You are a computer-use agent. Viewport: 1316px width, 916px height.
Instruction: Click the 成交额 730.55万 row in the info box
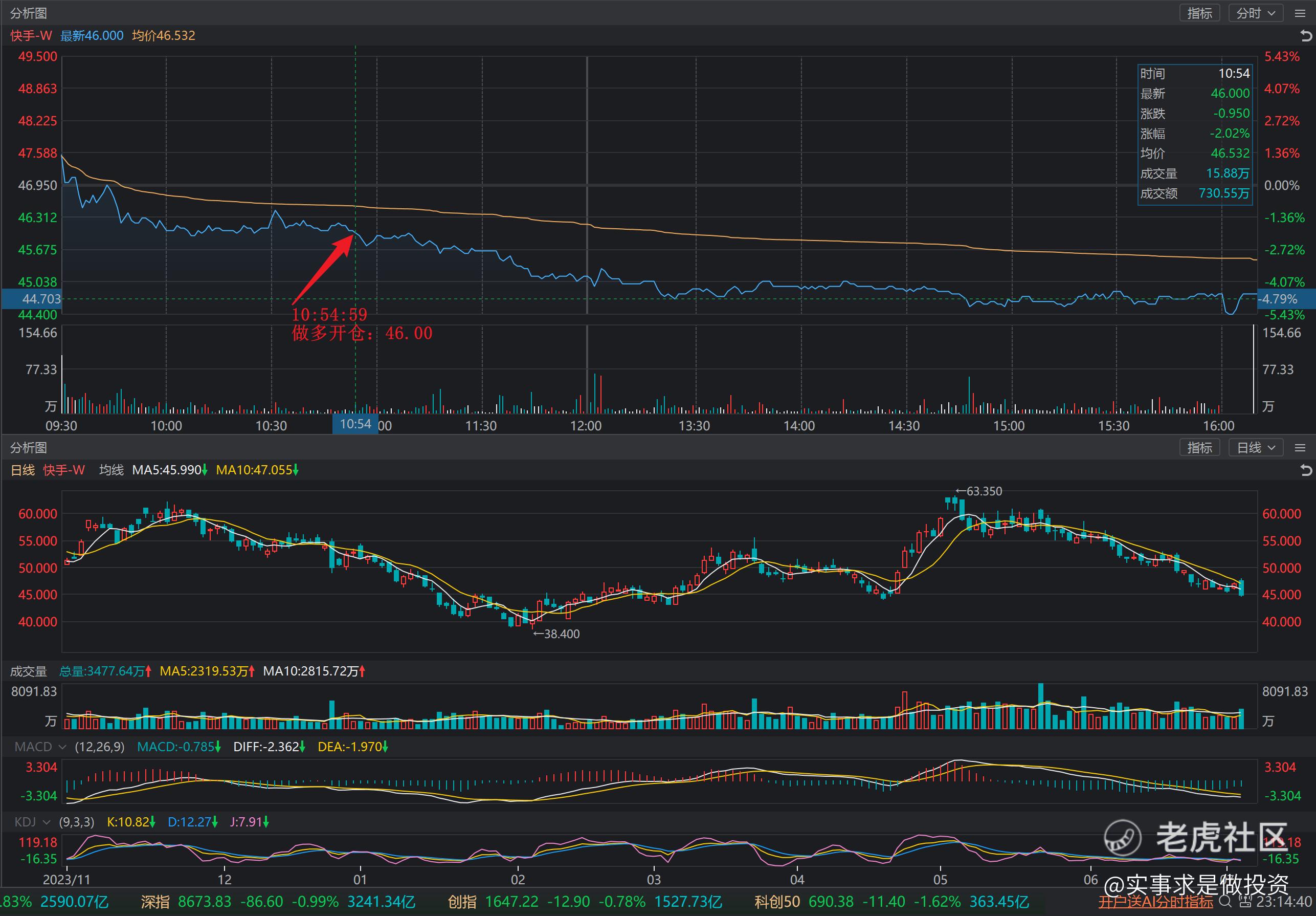1194,193
